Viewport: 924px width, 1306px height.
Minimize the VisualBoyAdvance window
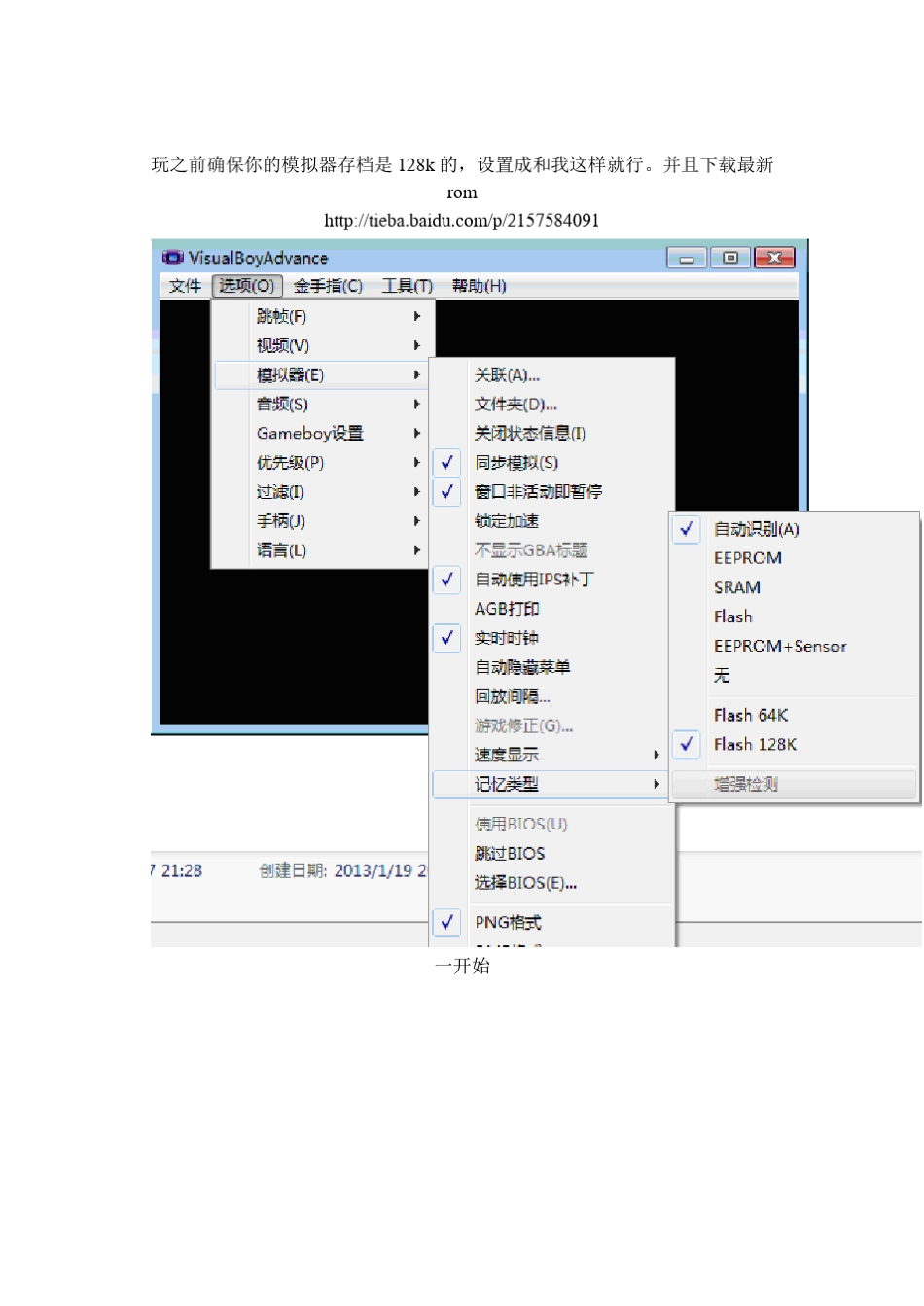tap(687, 258)
